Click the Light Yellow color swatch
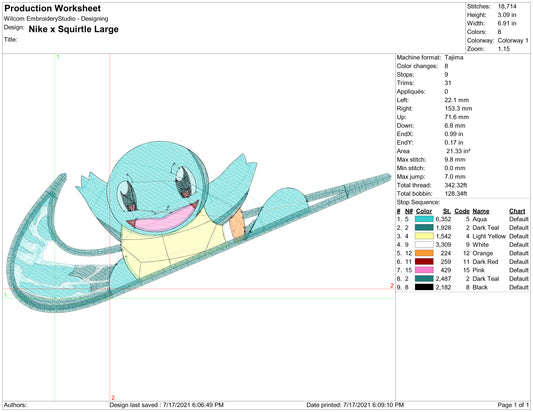This screenshot has width=533, height=412. (x=424, y=236)
